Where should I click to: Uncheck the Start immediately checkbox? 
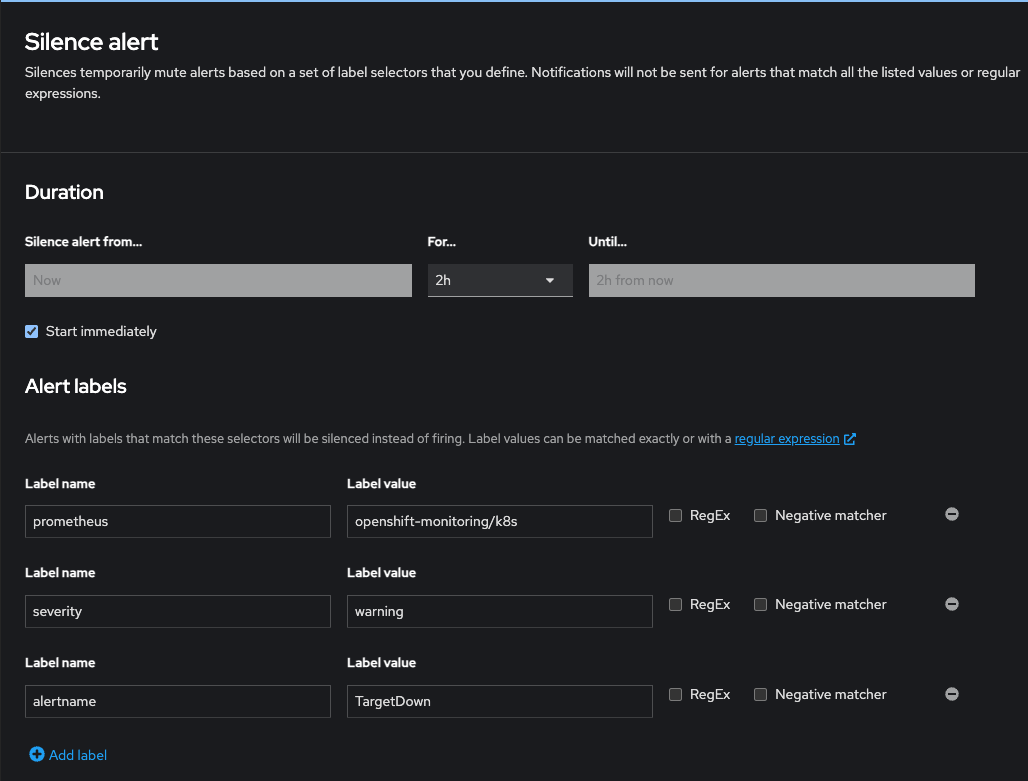32,332
